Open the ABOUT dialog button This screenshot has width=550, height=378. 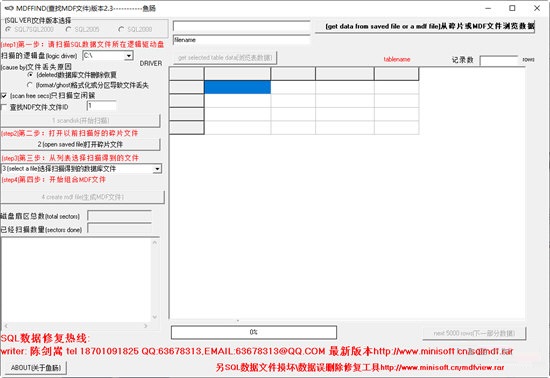coord(36,367)
